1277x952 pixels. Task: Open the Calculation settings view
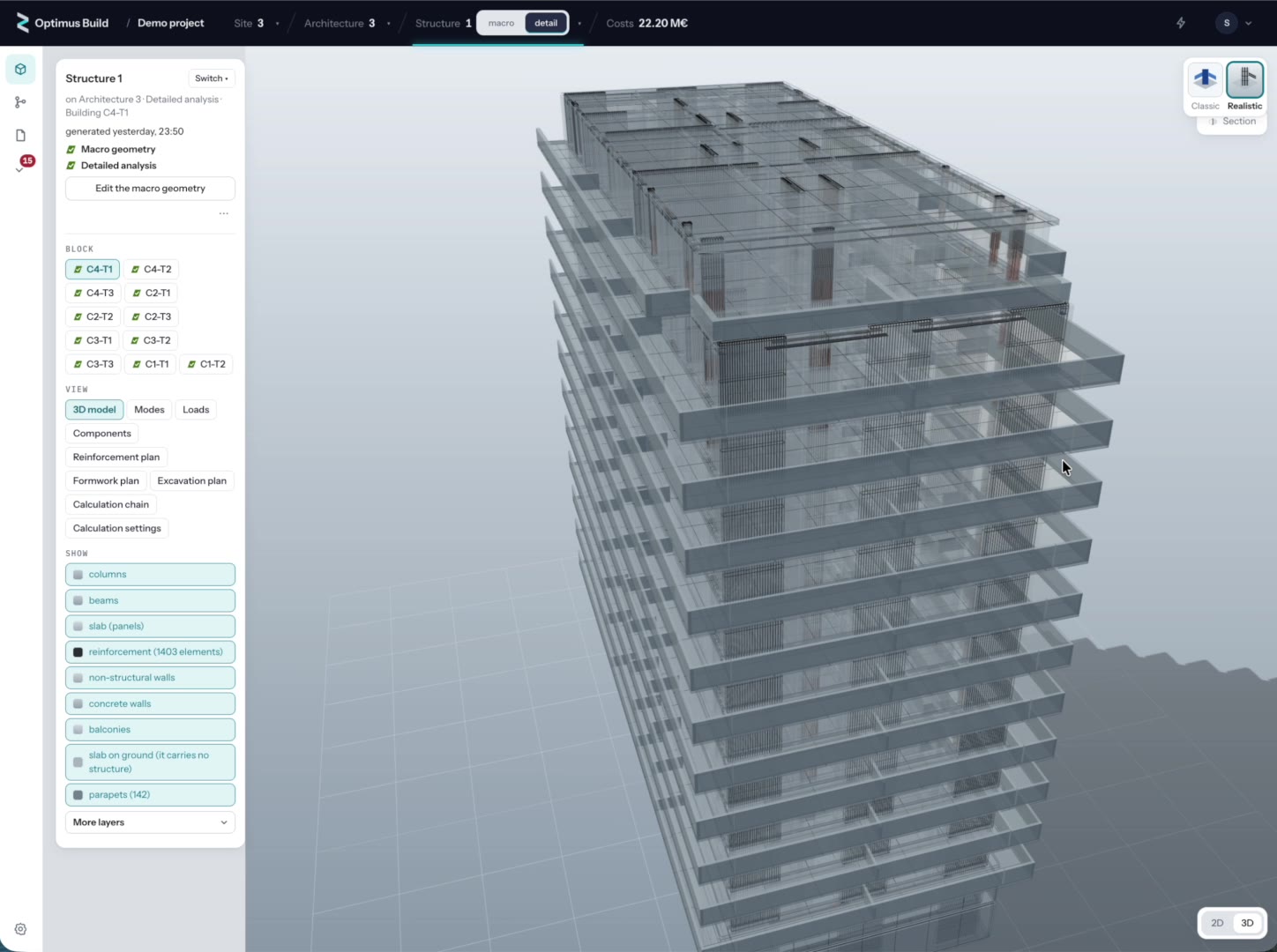[117, 529]
